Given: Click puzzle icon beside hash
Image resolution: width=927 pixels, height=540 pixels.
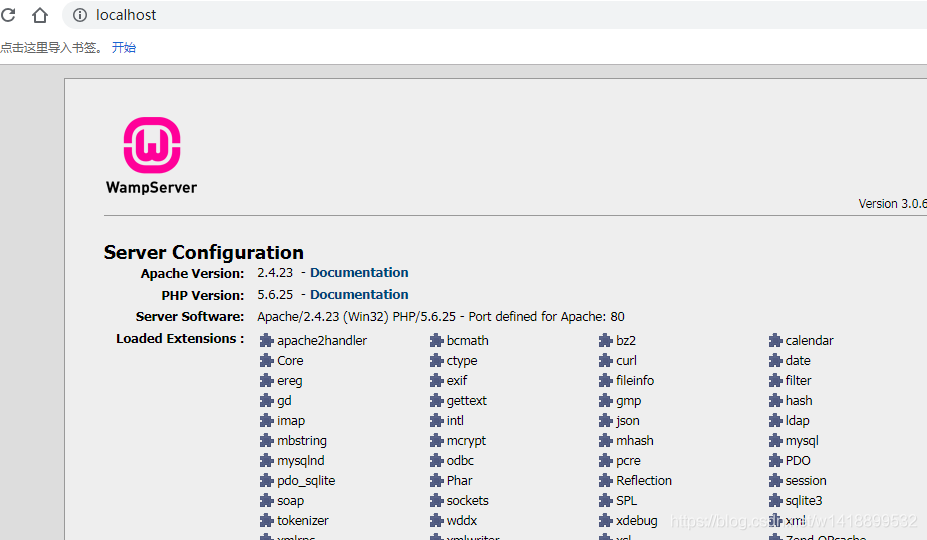Looking at the screenshot, I should point(775,401).
